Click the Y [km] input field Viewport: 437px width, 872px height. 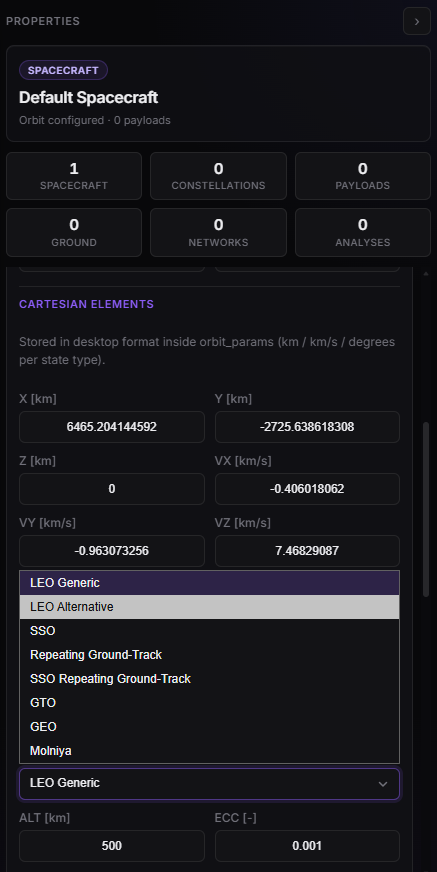(307, 427)
